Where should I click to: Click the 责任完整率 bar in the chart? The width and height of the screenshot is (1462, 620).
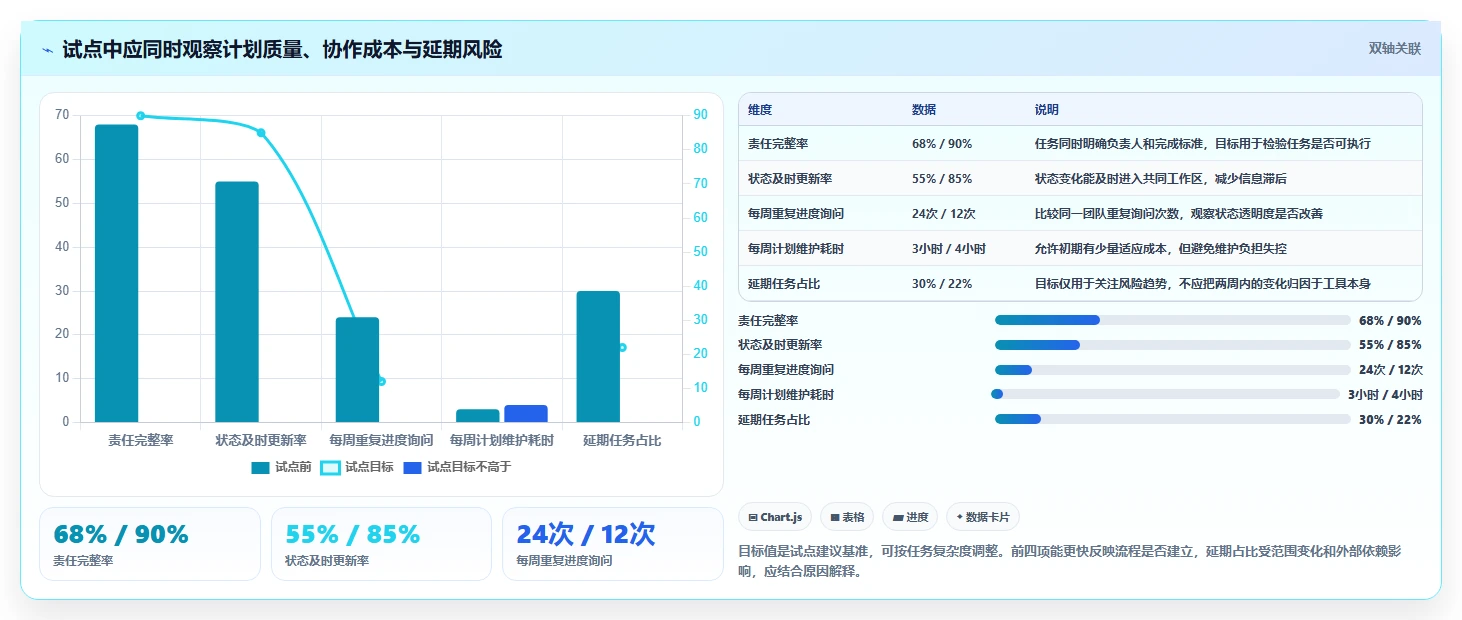(x=117, y=273)
